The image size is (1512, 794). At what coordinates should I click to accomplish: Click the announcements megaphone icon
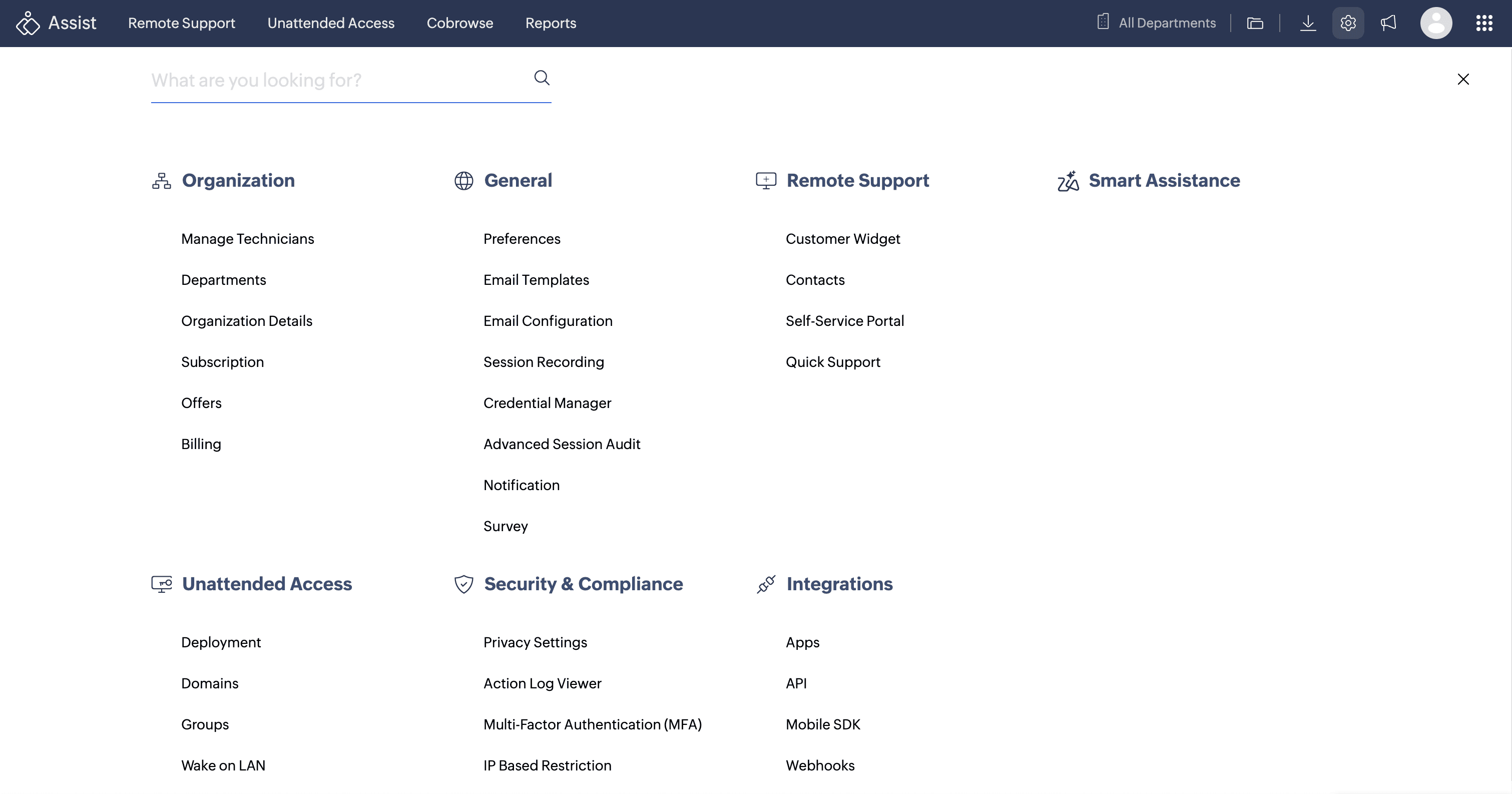point(1388,24)
